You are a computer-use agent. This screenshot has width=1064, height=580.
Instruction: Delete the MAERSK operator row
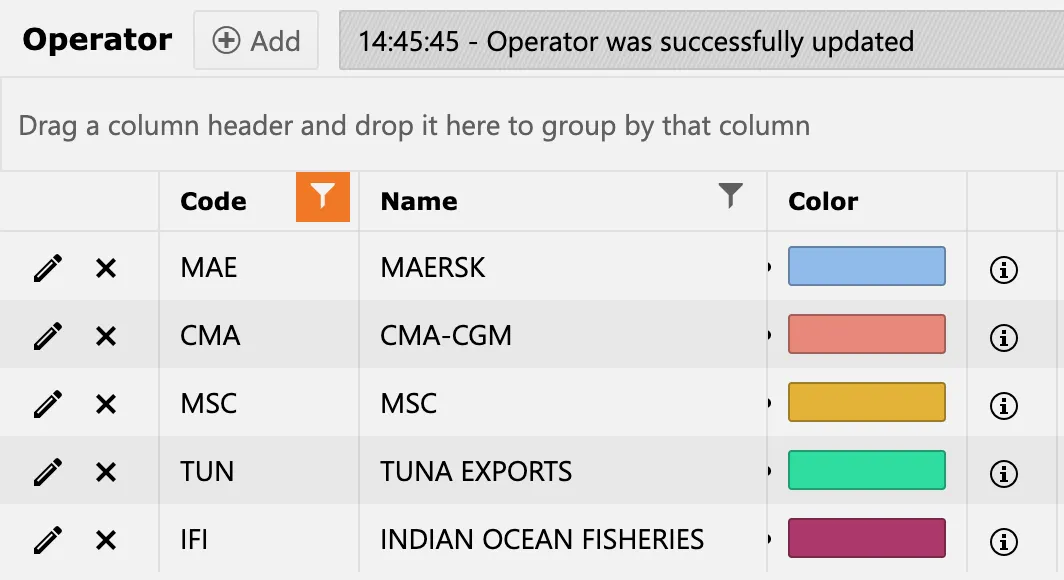pos(106,269)
